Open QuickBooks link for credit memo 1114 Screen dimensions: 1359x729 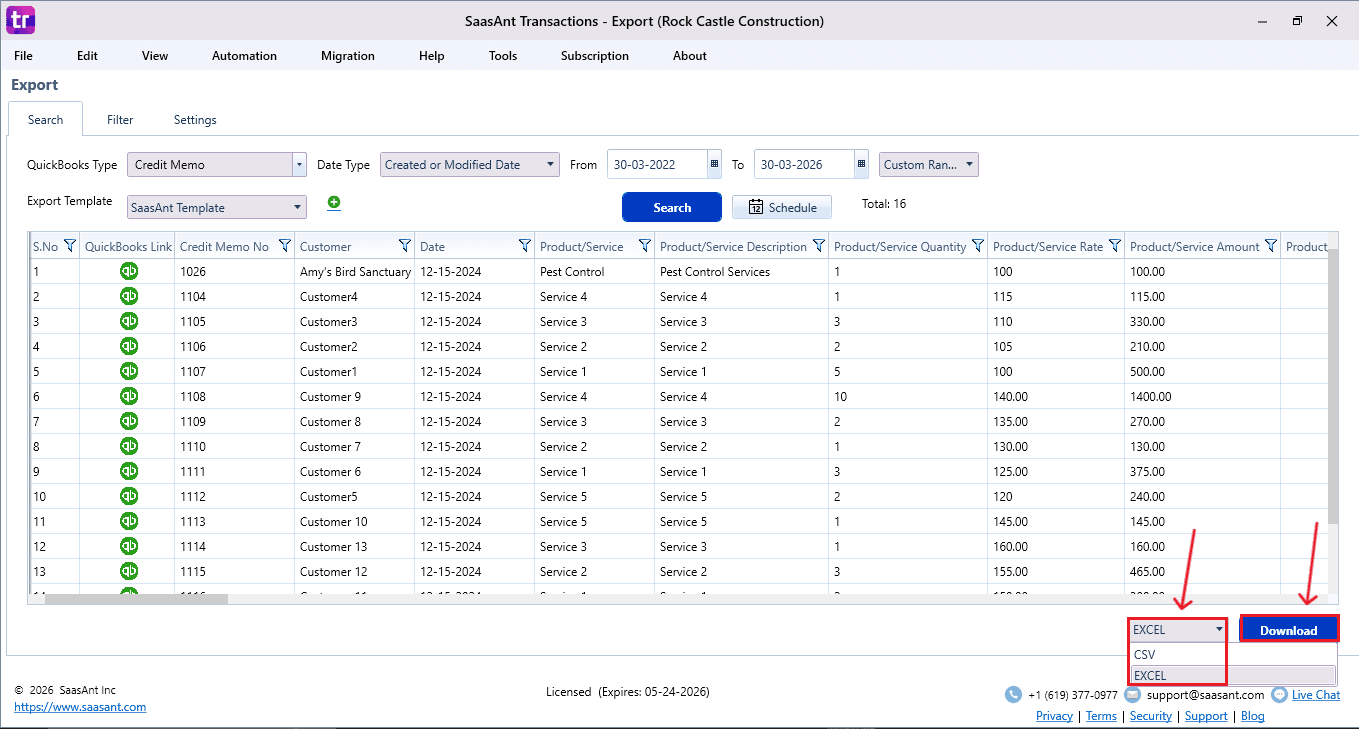[129, 546]
